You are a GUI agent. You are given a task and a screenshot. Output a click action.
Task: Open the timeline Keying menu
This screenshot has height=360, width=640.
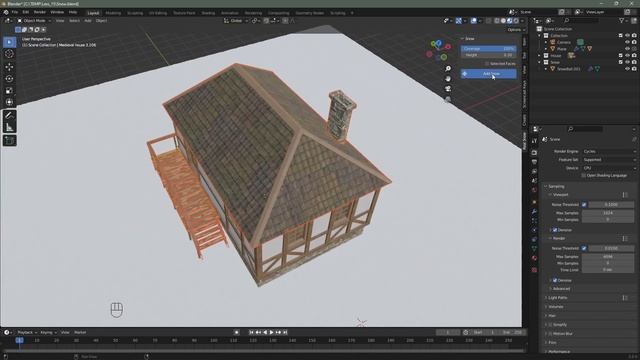48,332
